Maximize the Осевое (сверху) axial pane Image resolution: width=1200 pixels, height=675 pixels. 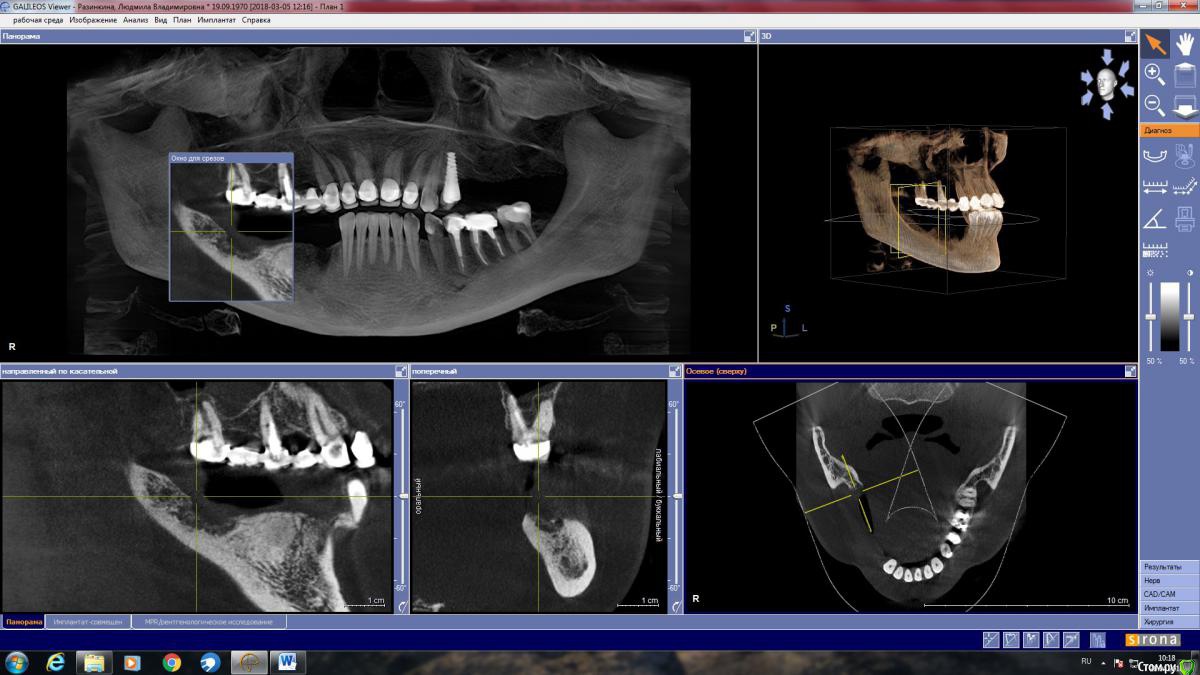[x=1130, y=371]
